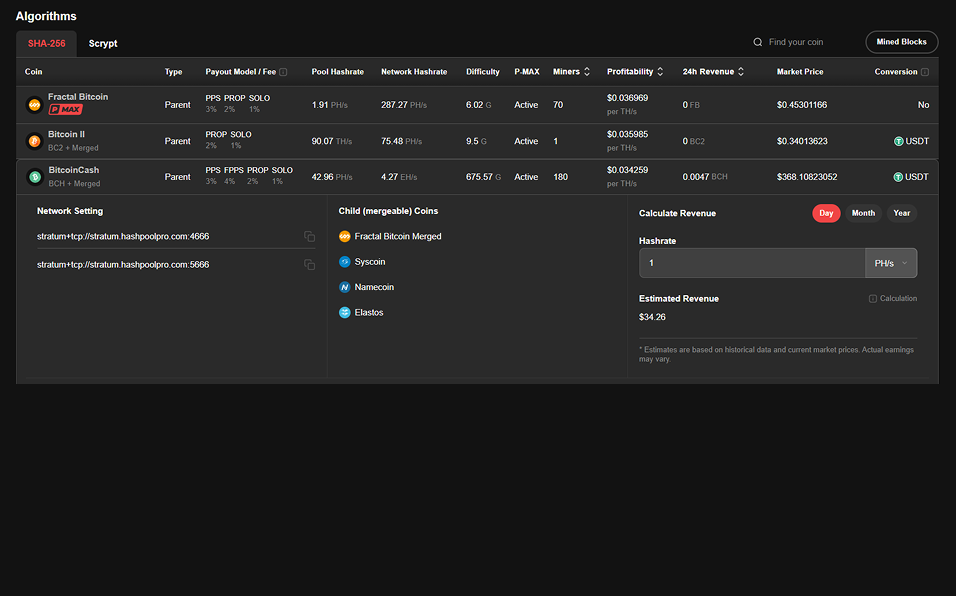956x596 pixels.
Task: Click the $0.34013623 market price
Action: (802, 141)
